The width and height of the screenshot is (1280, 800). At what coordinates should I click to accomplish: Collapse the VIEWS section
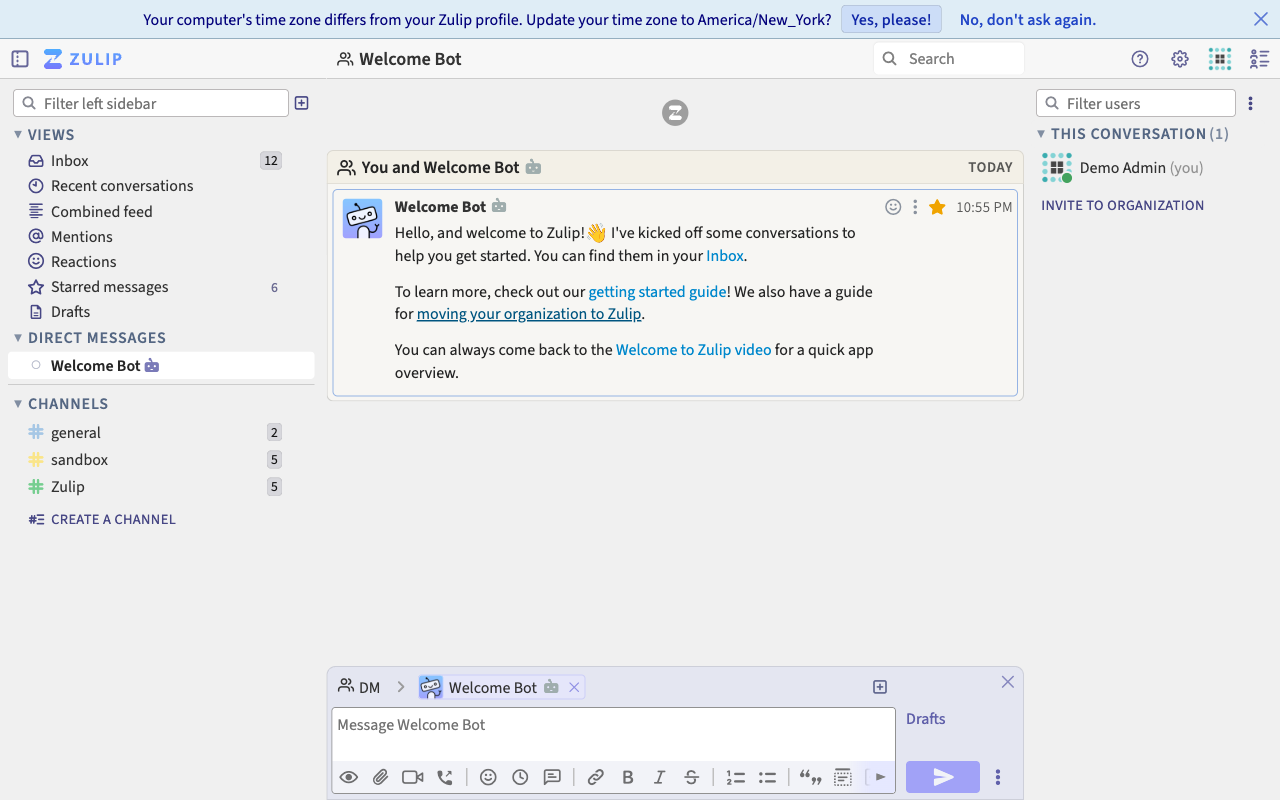pyautogui.click(x=18, y=135)
